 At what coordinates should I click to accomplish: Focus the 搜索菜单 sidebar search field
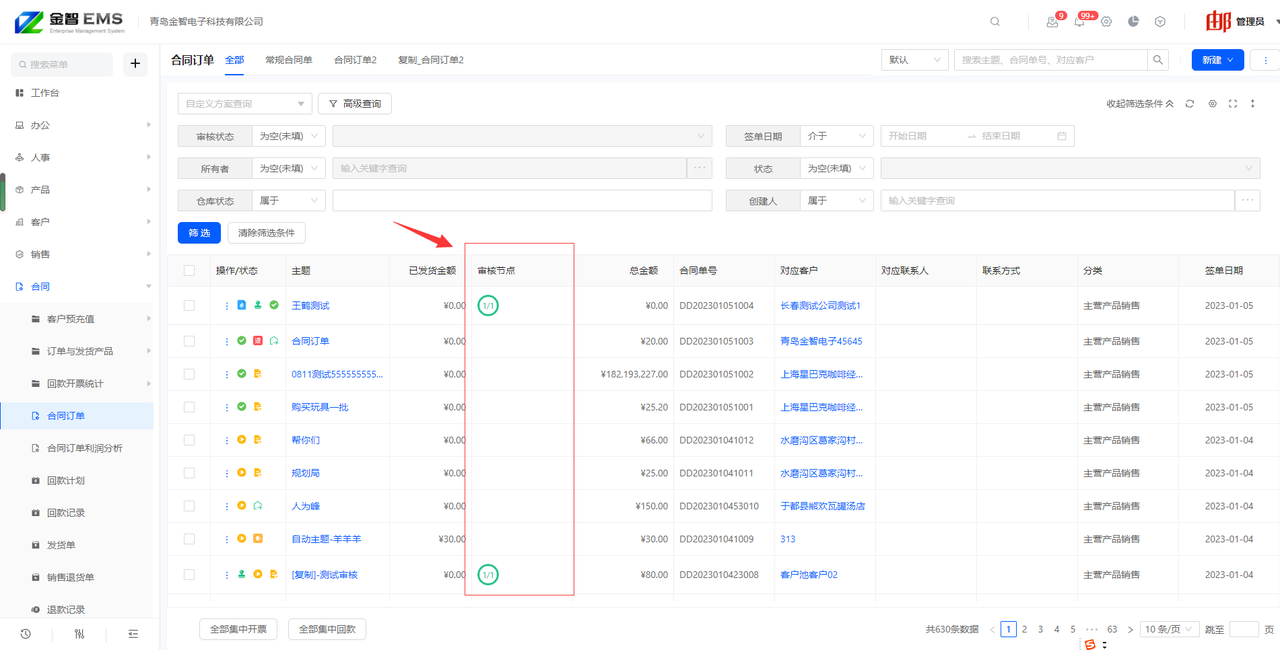tap(62, 64)
